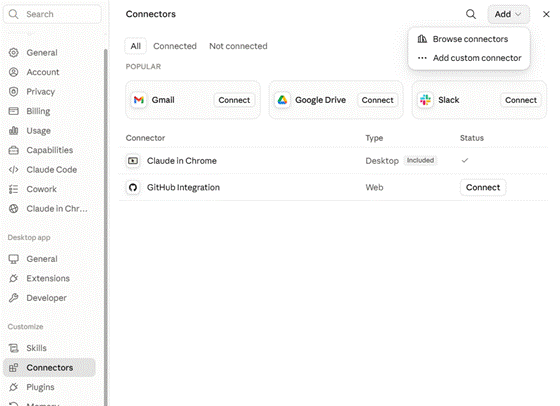Select Connectors in the sidebar
Image resolution: width=560 pixels, height=406 pixels.
click(x=49, y=367)
